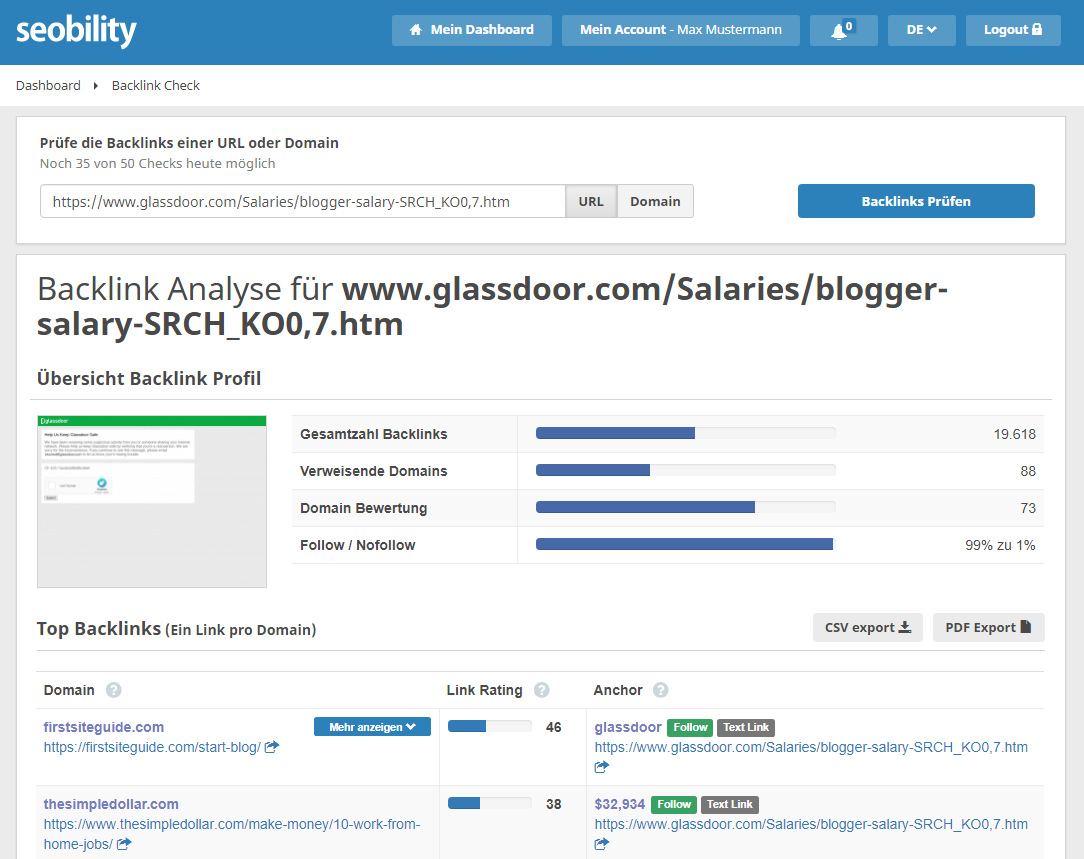Open help icon next to Domain column
The height and width of the screenshot is (859, 1084).
click(x=113, y=690)
